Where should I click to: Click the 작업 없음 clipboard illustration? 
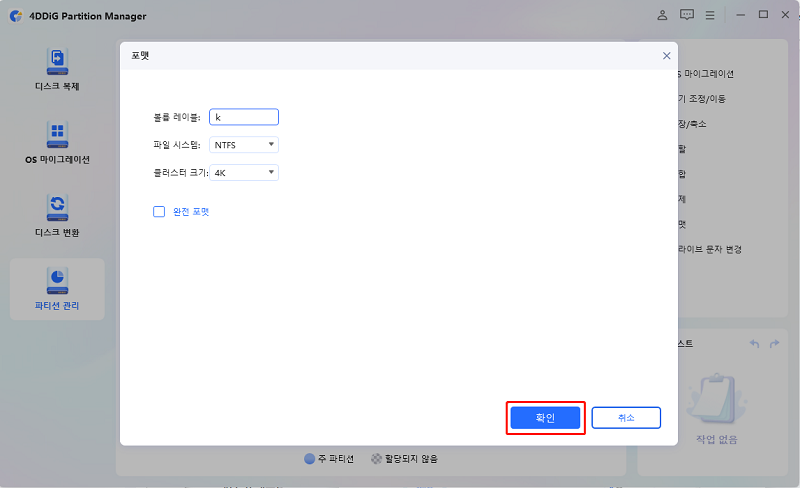pyautogui.click(x=717, y=398)
